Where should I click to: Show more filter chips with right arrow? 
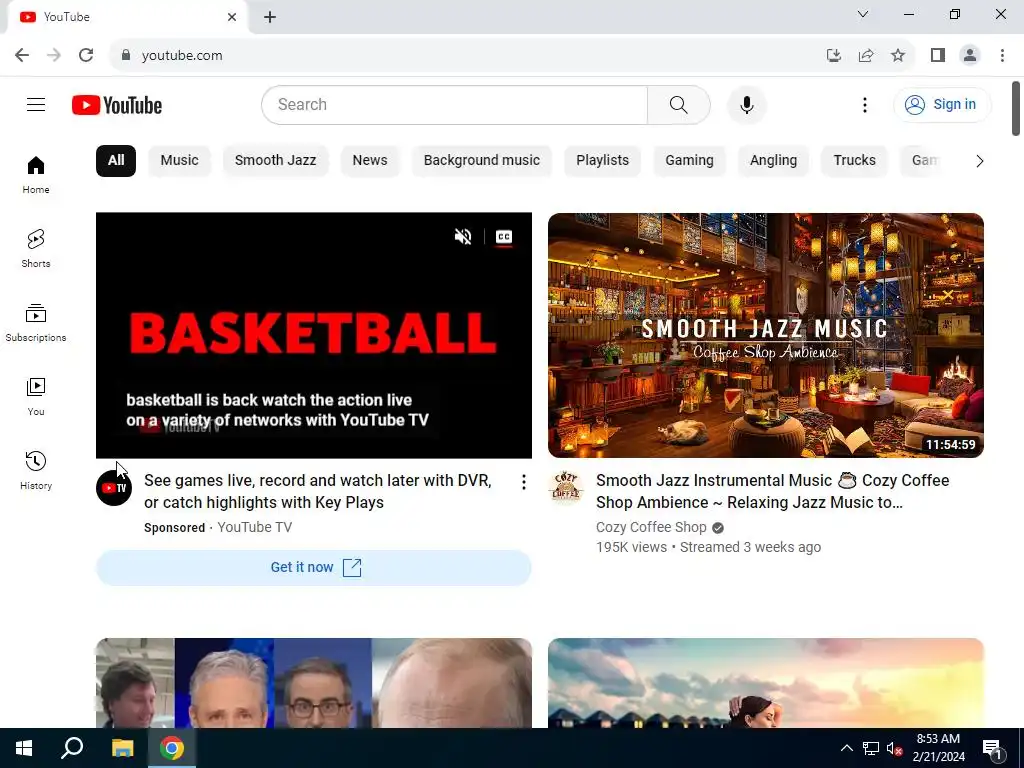[x=979, y=161]
